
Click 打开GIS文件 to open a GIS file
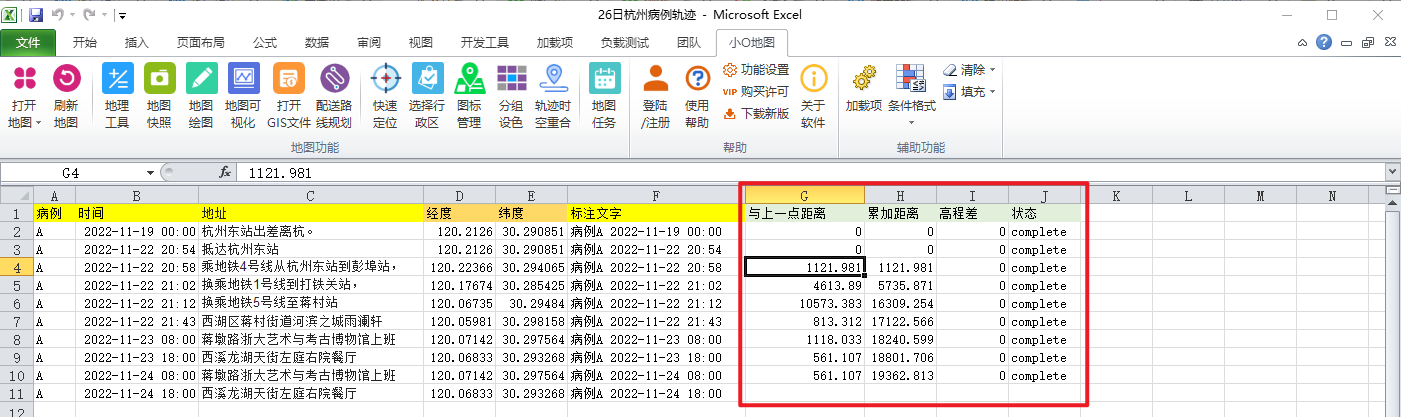pos(289,97)
